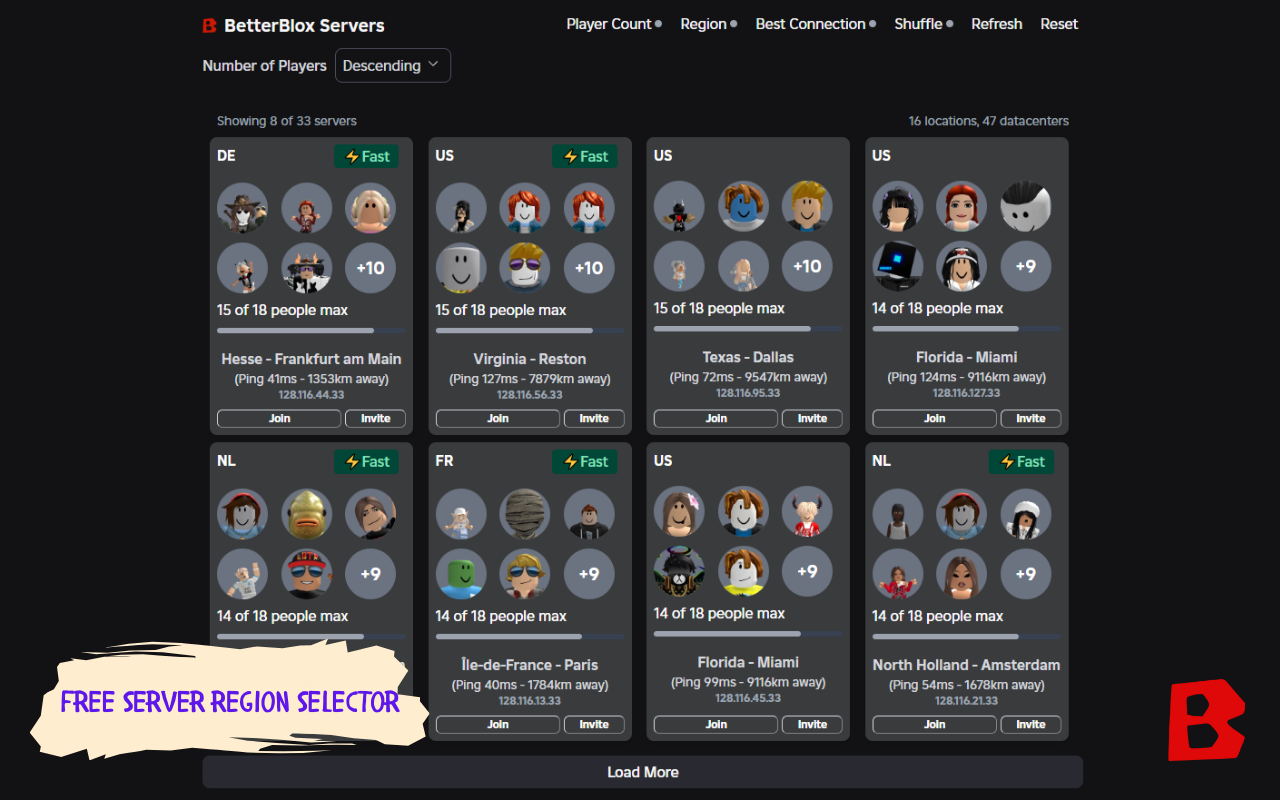Click the white beanie avatar on Amsterdam card
The height and width of the screenshot is (800, 1280).
point(1026,513)
